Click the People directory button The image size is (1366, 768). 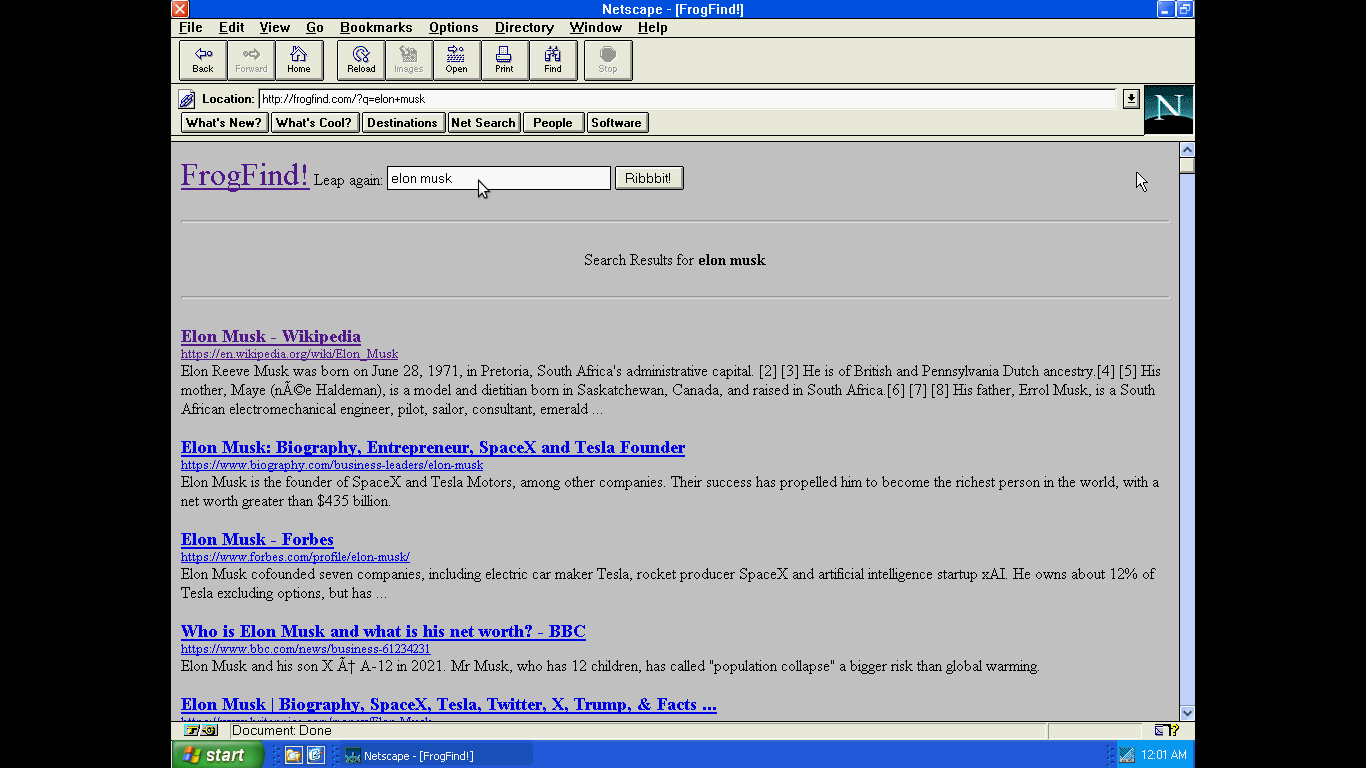click(x=553, y=123)
